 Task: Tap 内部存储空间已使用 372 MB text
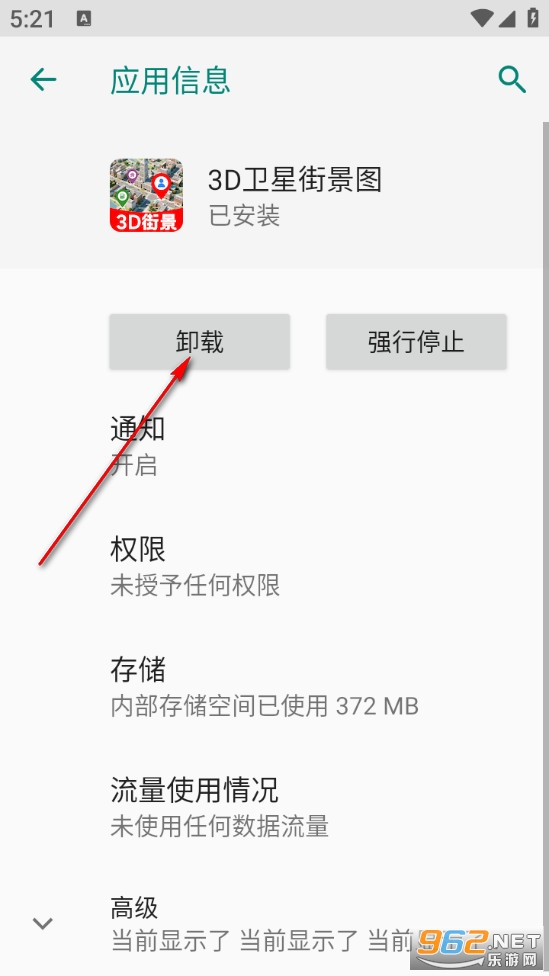point(265,706)
